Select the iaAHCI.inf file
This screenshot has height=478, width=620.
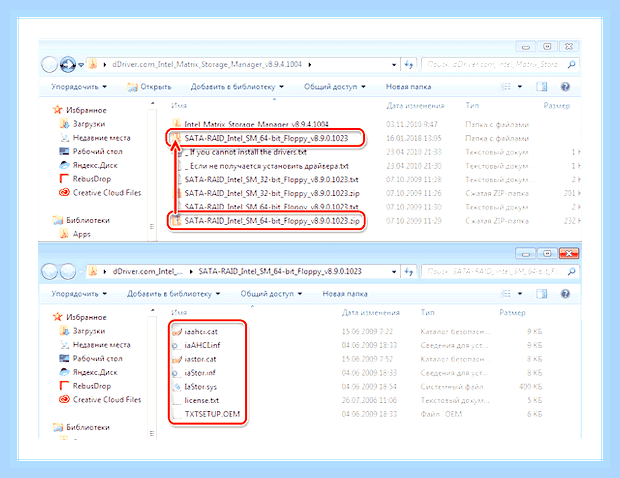(x=197, y=345)
